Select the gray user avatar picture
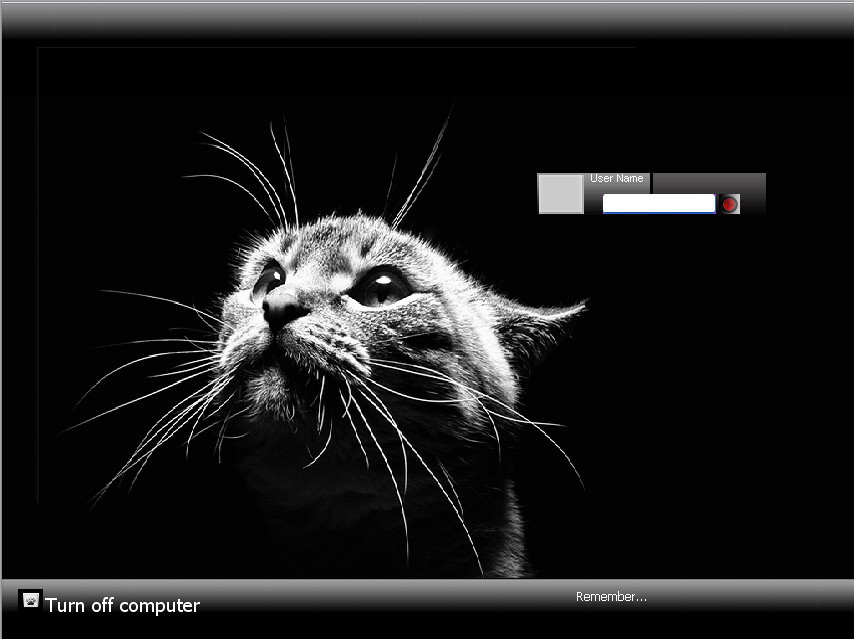This screenshot has height=639, width=854. tap(560, 194)
